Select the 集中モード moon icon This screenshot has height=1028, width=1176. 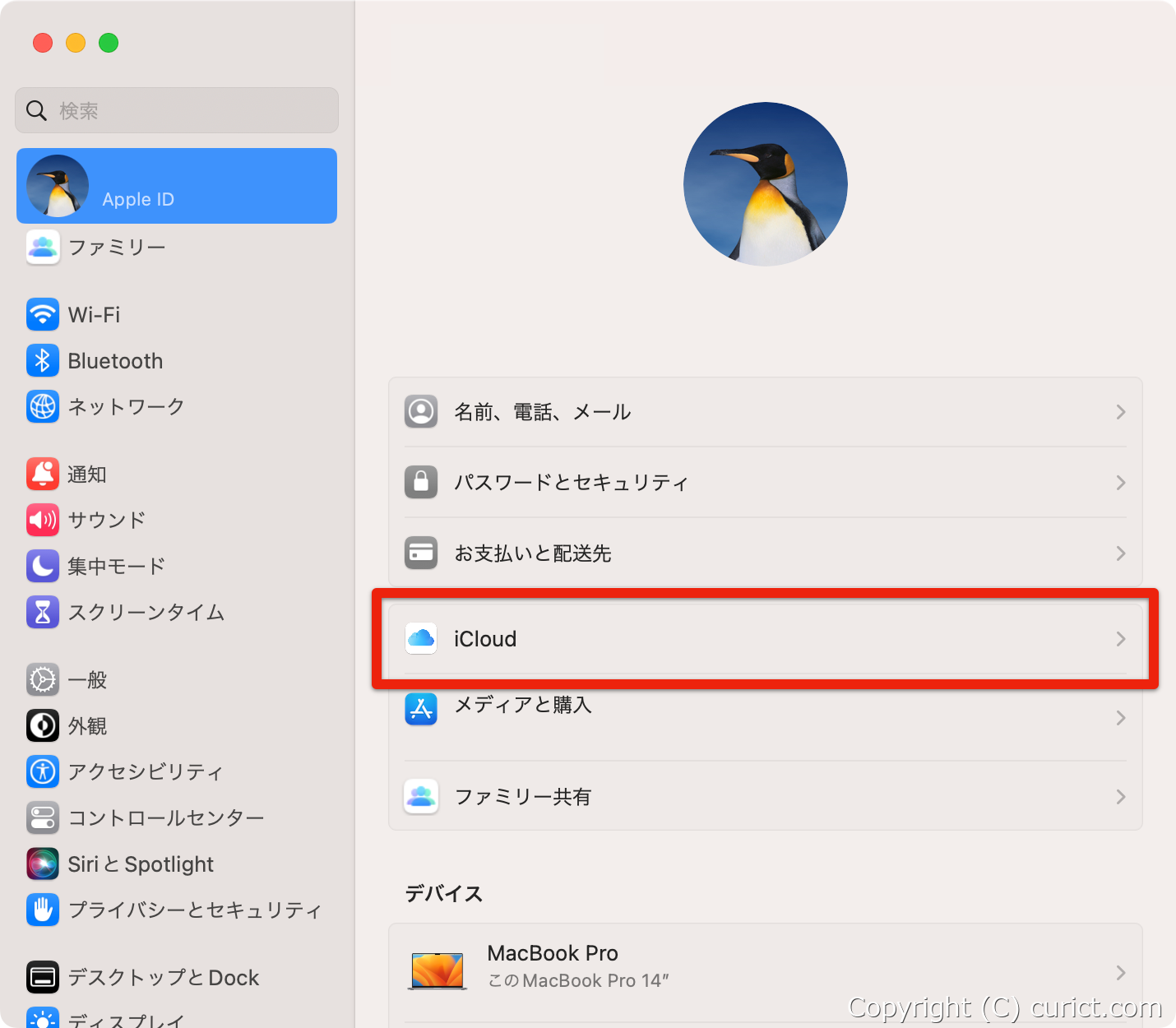pyautogui.click(x=43, y=566)
